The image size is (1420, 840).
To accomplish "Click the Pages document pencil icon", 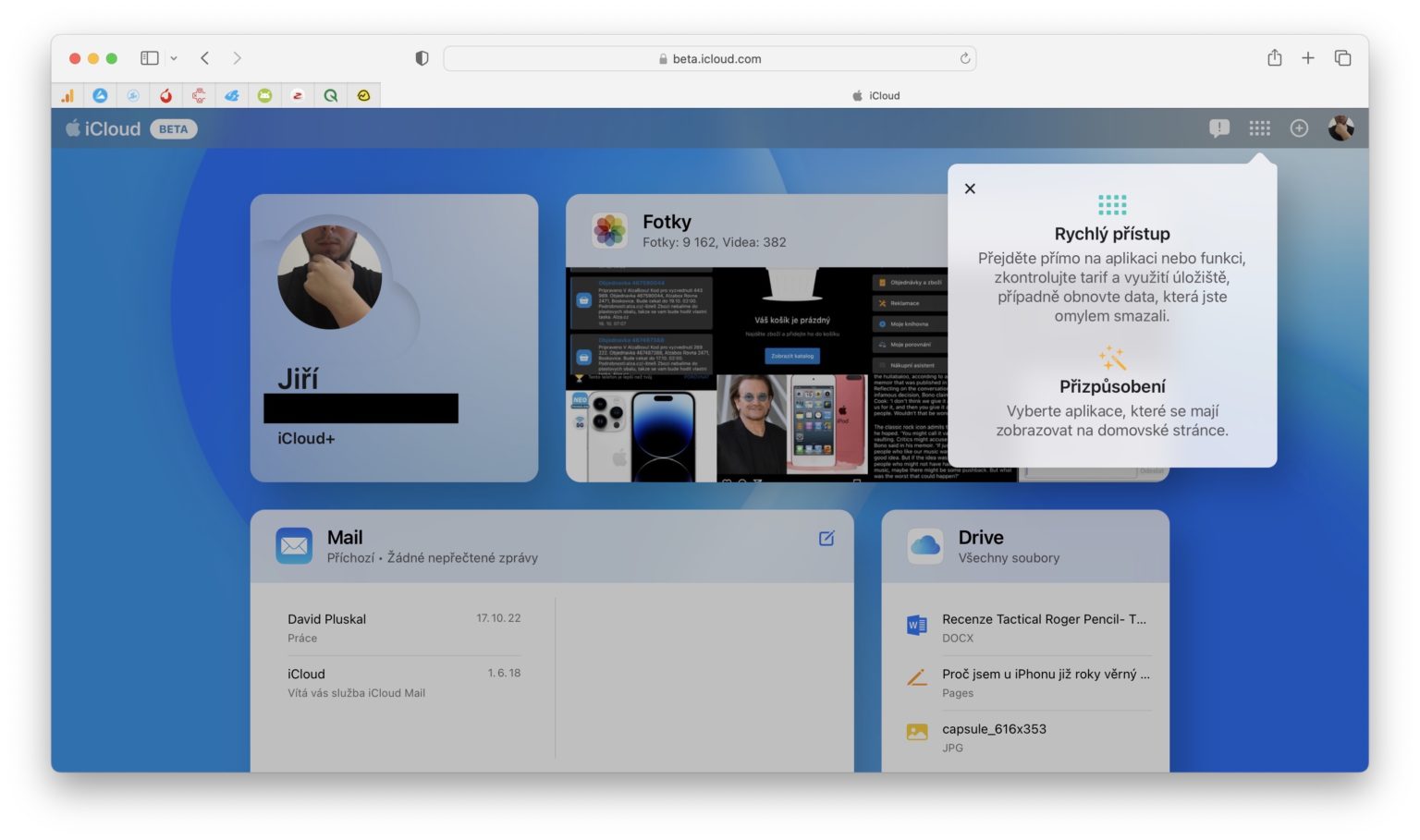I will coord(917,677).
